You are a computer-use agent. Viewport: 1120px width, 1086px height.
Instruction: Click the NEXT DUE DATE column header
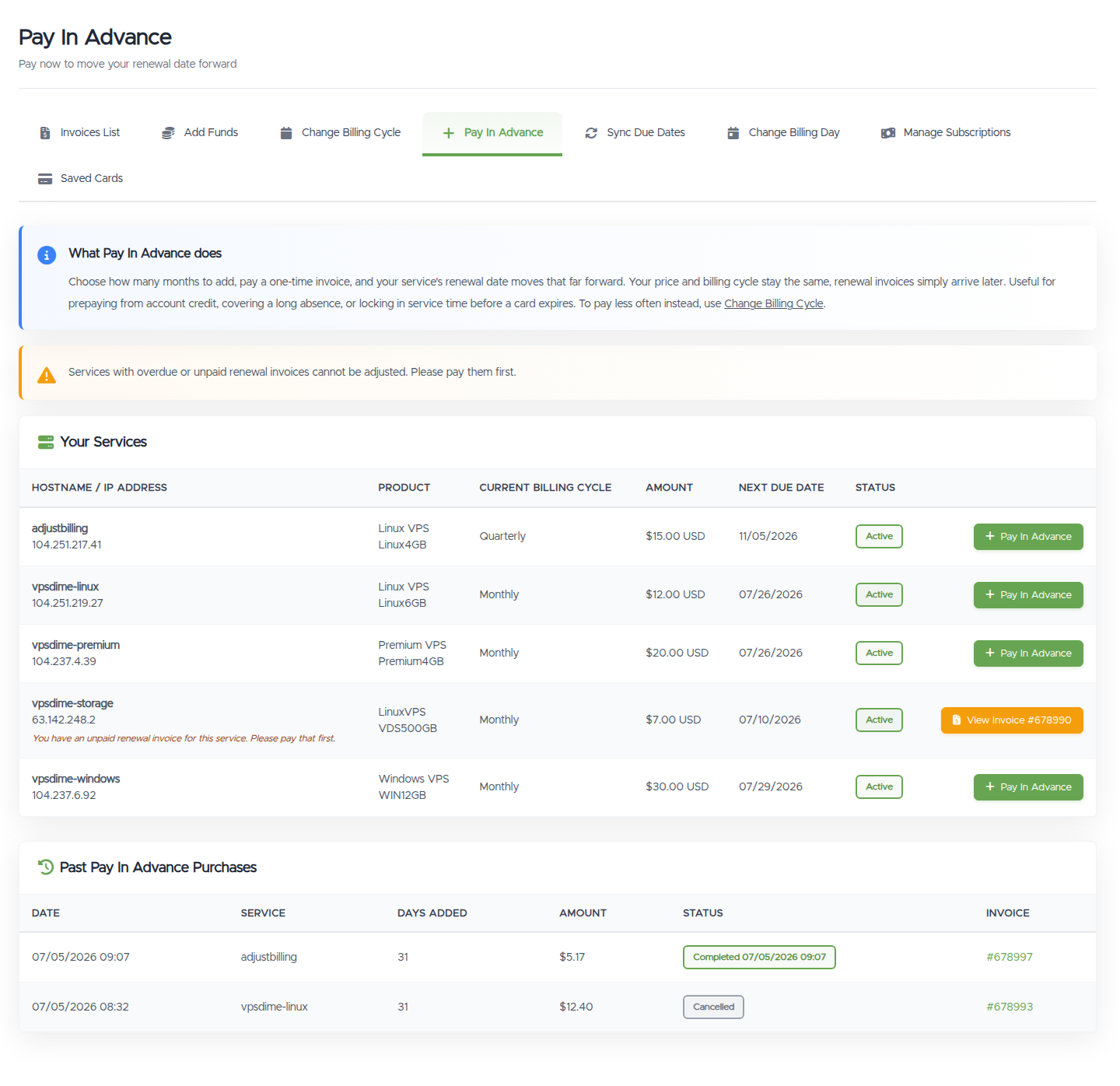pos(781,488)
